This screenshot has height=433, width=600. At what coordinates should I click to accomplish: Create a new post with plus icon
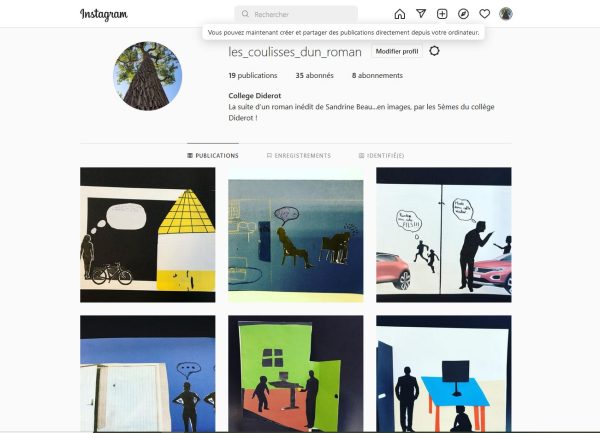pos(442,14)
